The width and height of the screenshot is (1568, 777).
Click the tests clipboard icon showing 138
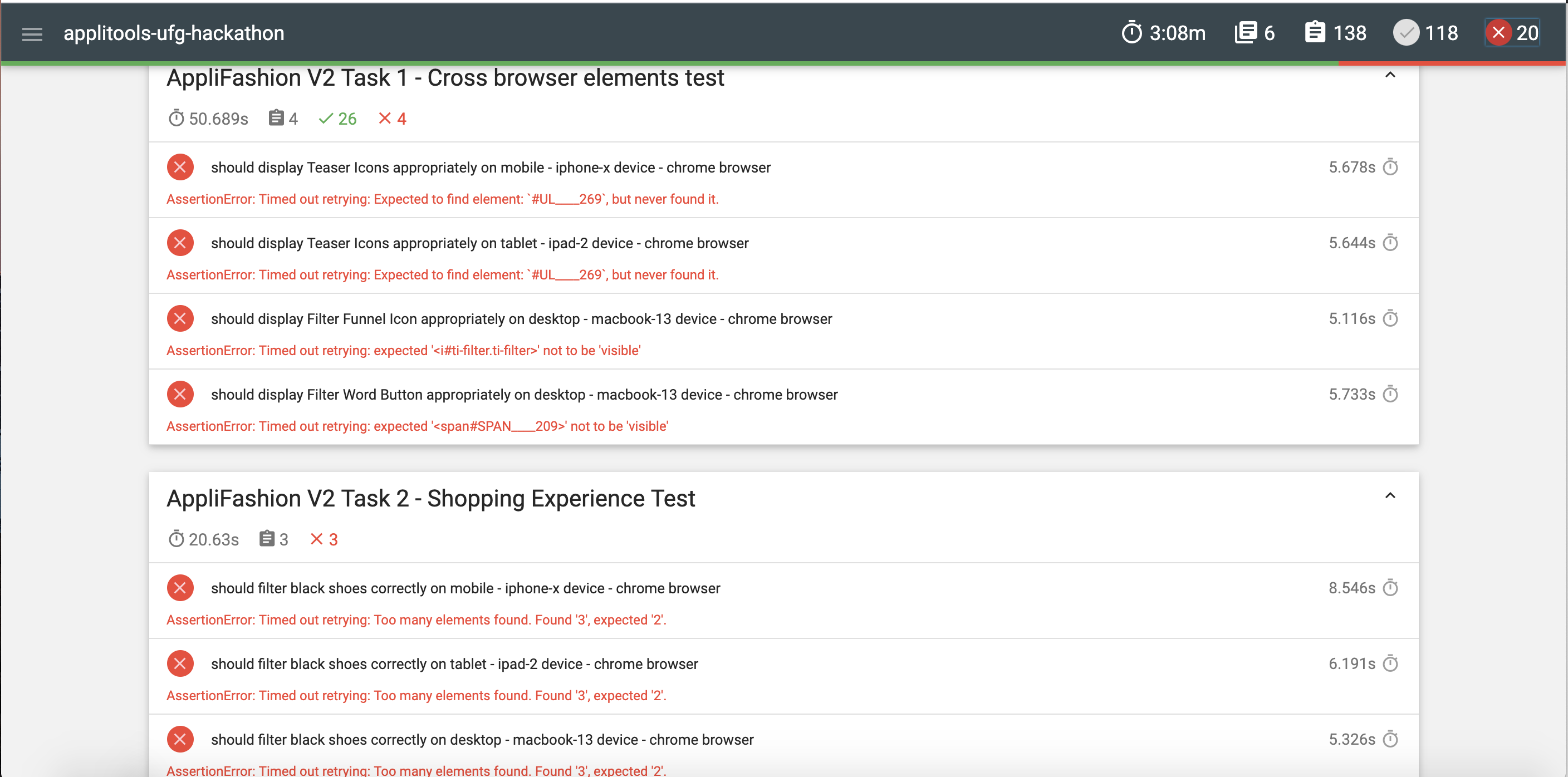(x=1315, y=33)
